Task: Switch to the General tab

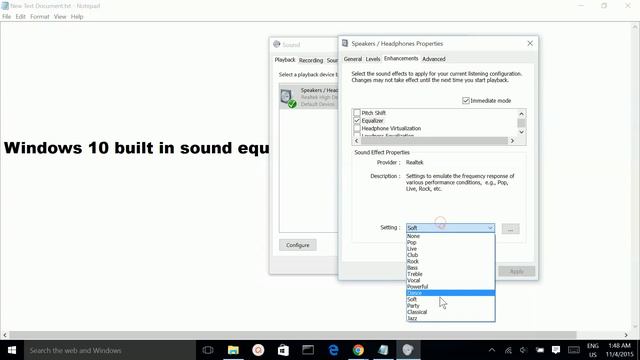Action: point(353,59)
